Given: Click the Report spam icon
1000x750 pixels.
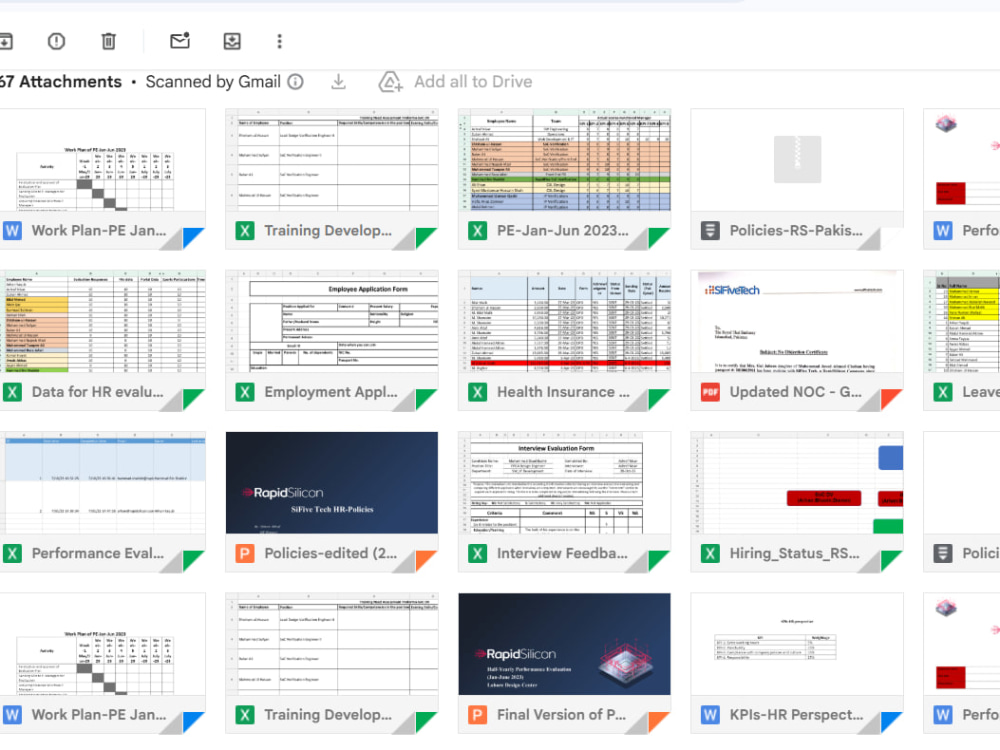Looking at the screenshot, I should tap(56, 41).
